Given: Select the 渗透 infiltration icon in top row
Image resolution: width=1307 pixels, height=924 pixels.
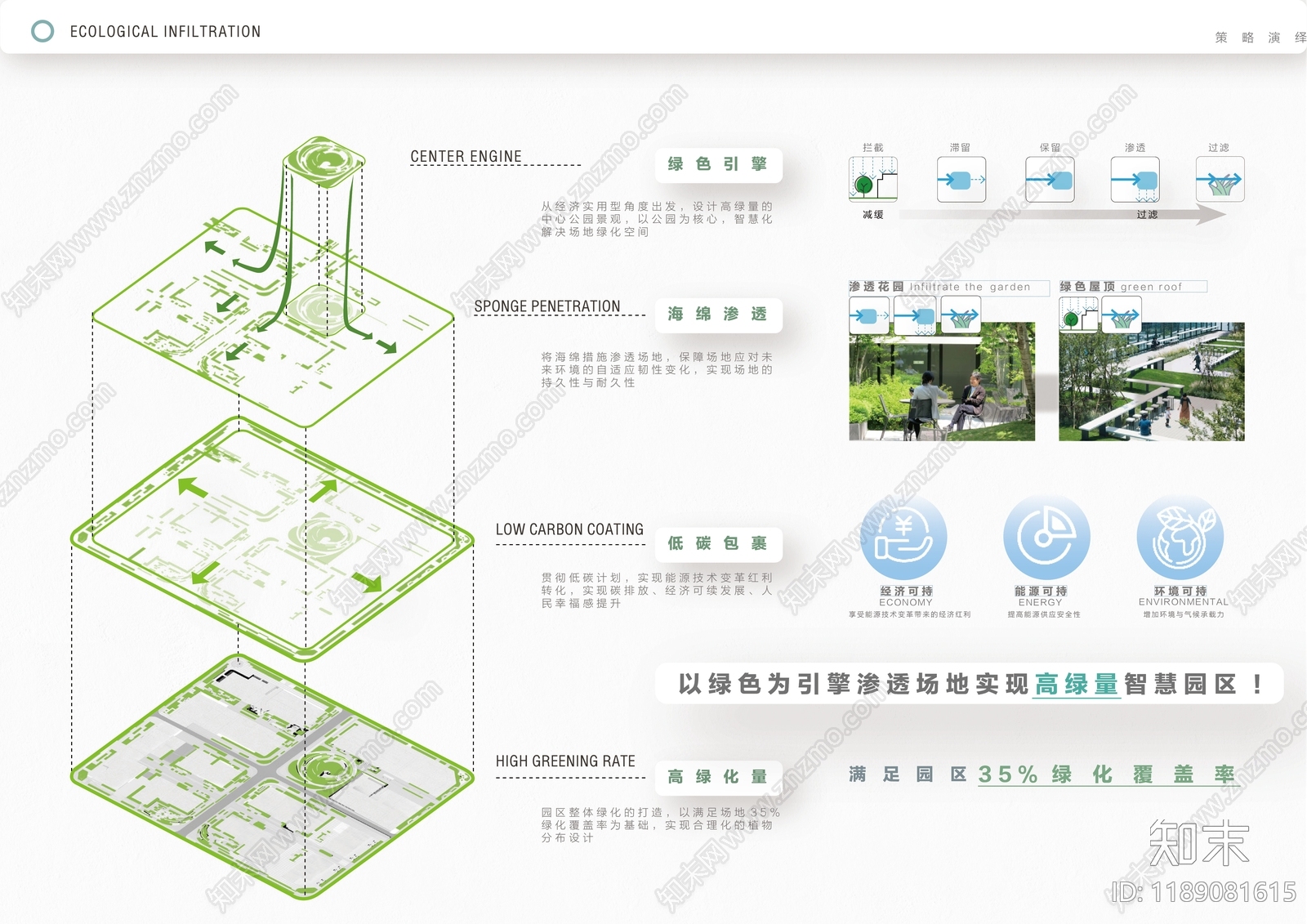Looking at the screenshot, I should point(1135,179).
